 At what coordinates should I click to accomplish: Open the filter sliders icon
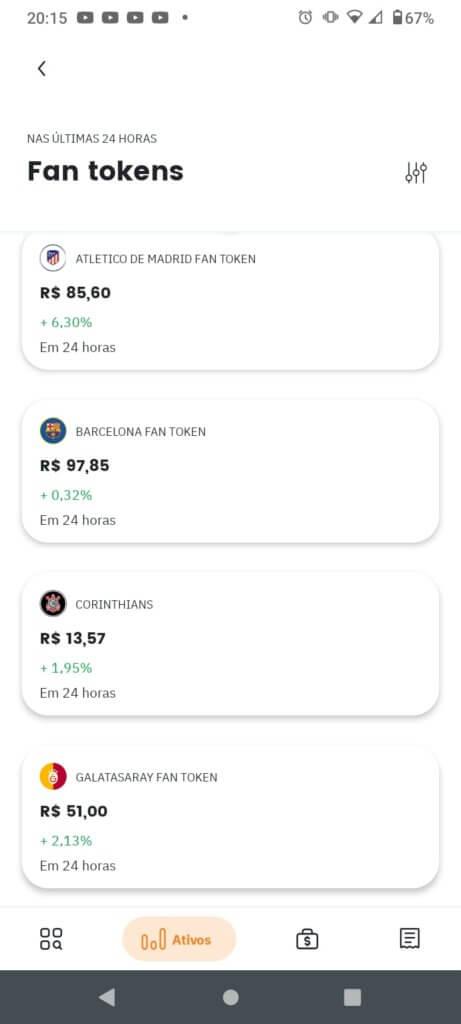tap(416, 172)
